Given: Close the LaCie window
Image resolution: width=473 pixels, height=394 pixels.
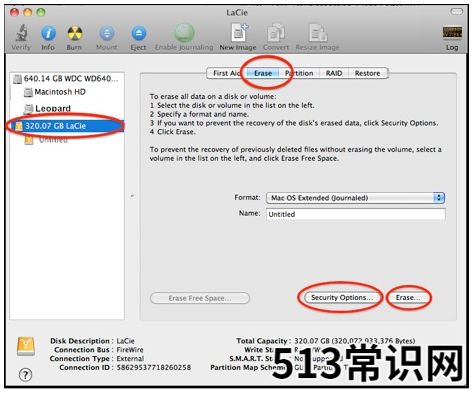Looking at the screenshot, I should point(14,13).
